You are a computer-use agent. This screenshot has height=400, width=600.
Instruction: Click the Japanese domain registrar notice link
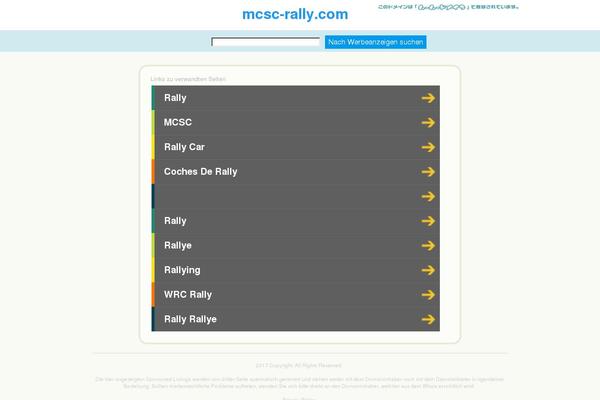pyautogui.click(x=448, y=7)
